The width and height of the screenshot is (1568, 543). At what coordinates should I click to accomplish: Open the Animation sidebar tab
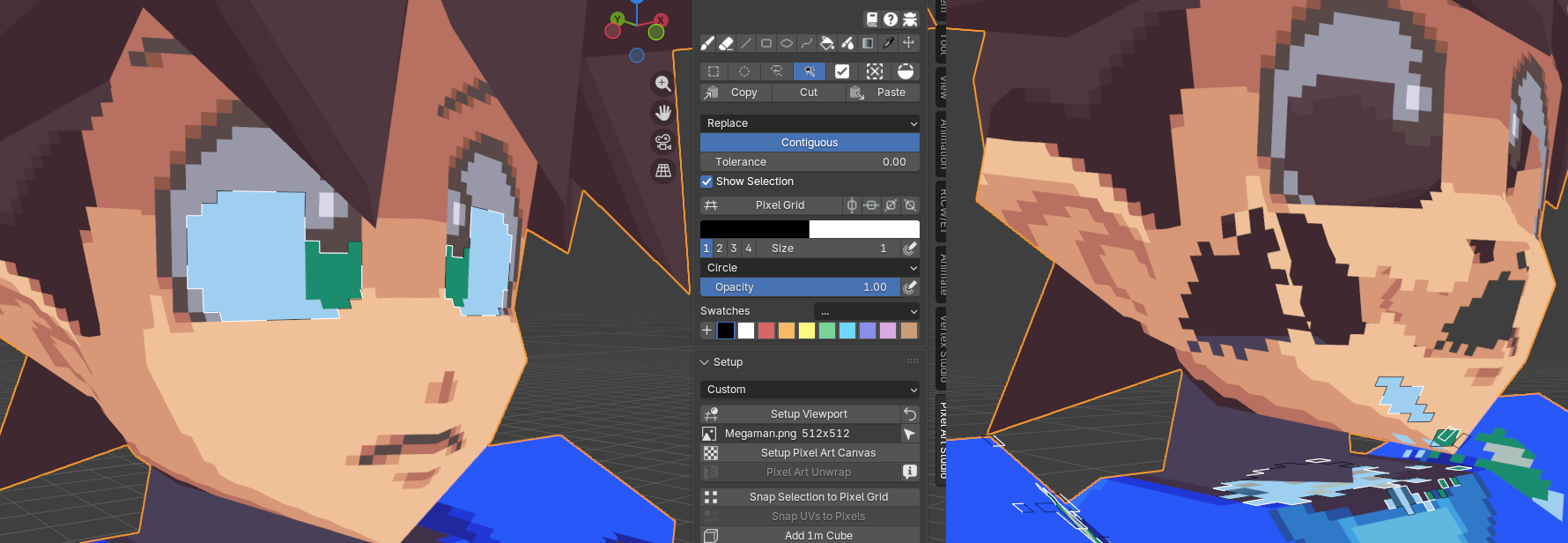tap(942, 144)
